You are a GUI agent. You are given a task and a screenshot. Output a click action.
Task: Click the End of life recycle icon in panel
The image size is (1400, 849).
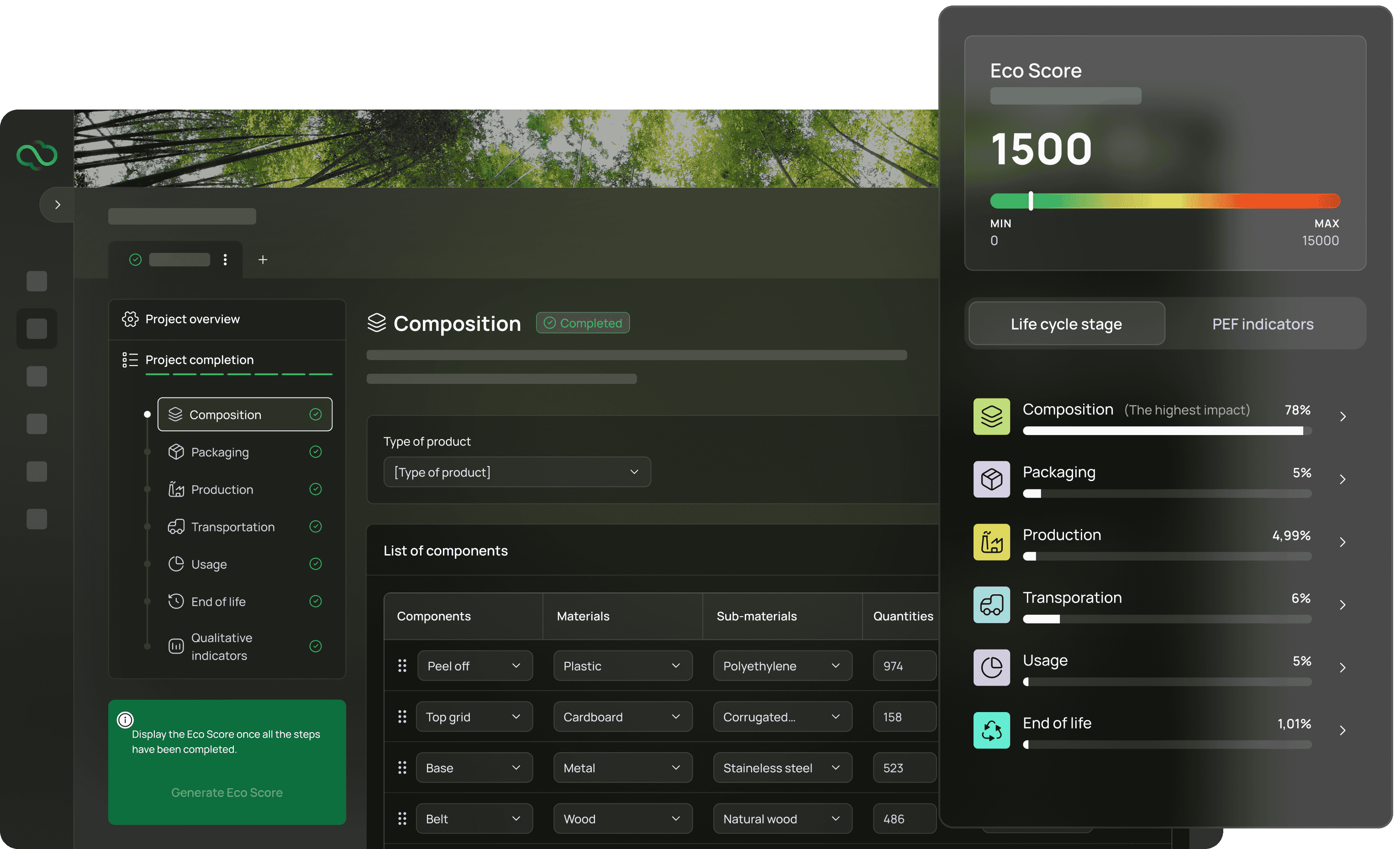991,730
